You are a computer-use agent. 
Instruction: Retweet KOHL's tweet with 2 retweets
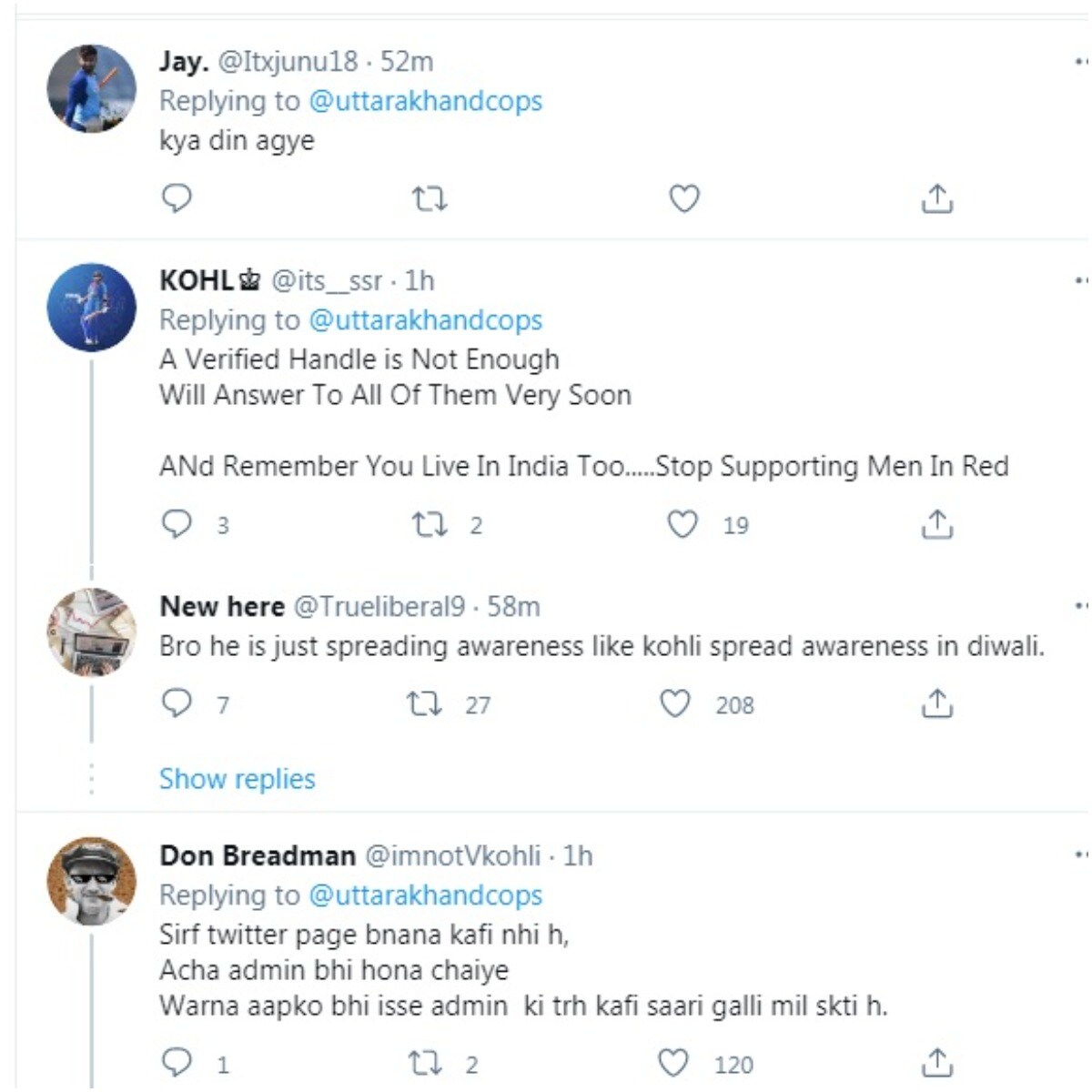click(429, 524)
